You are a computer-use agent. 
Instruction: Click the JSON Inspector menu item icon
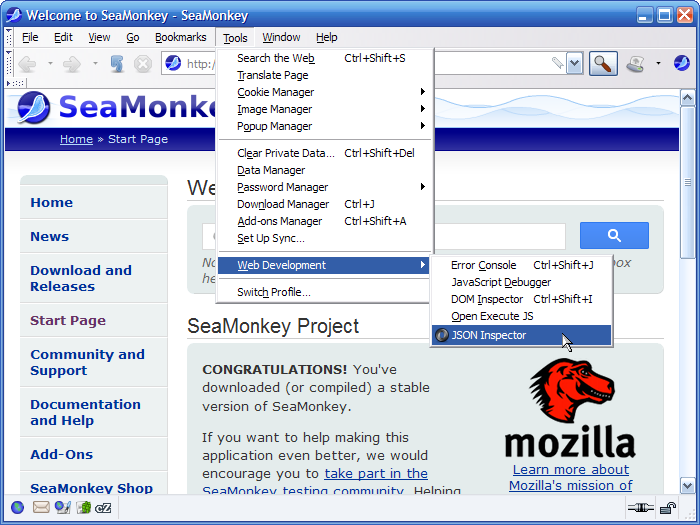(442, 335)
